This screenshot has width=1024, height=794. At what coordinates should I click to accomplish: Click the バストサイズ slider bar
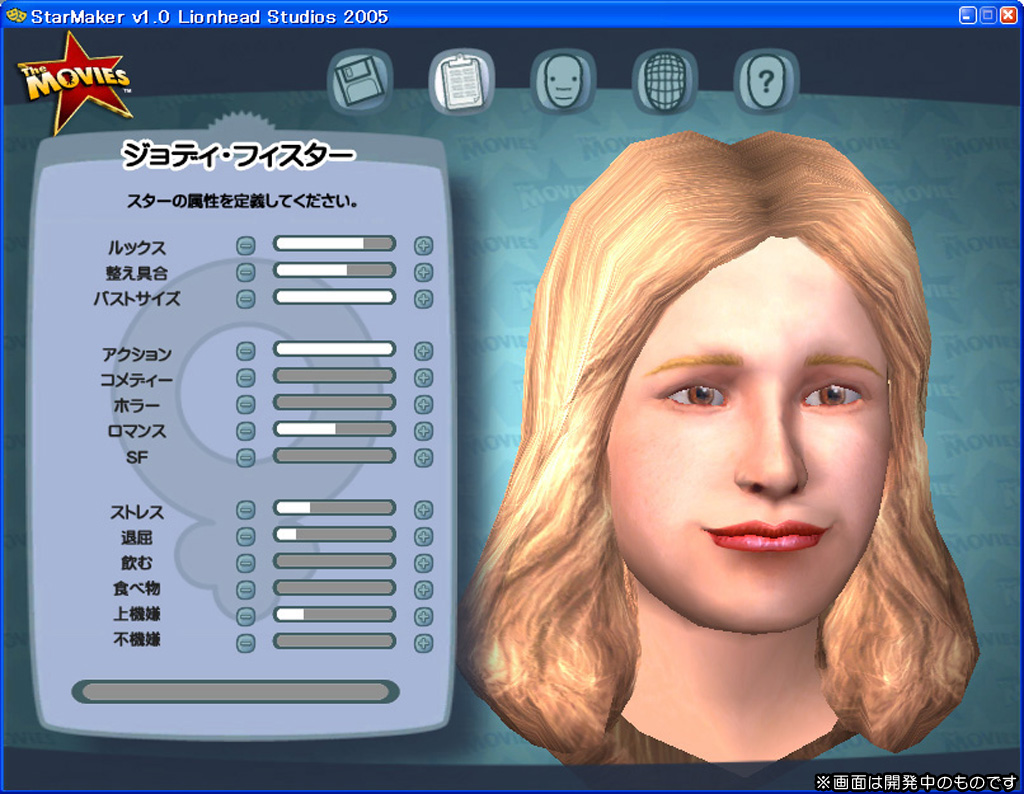[334, 297]
